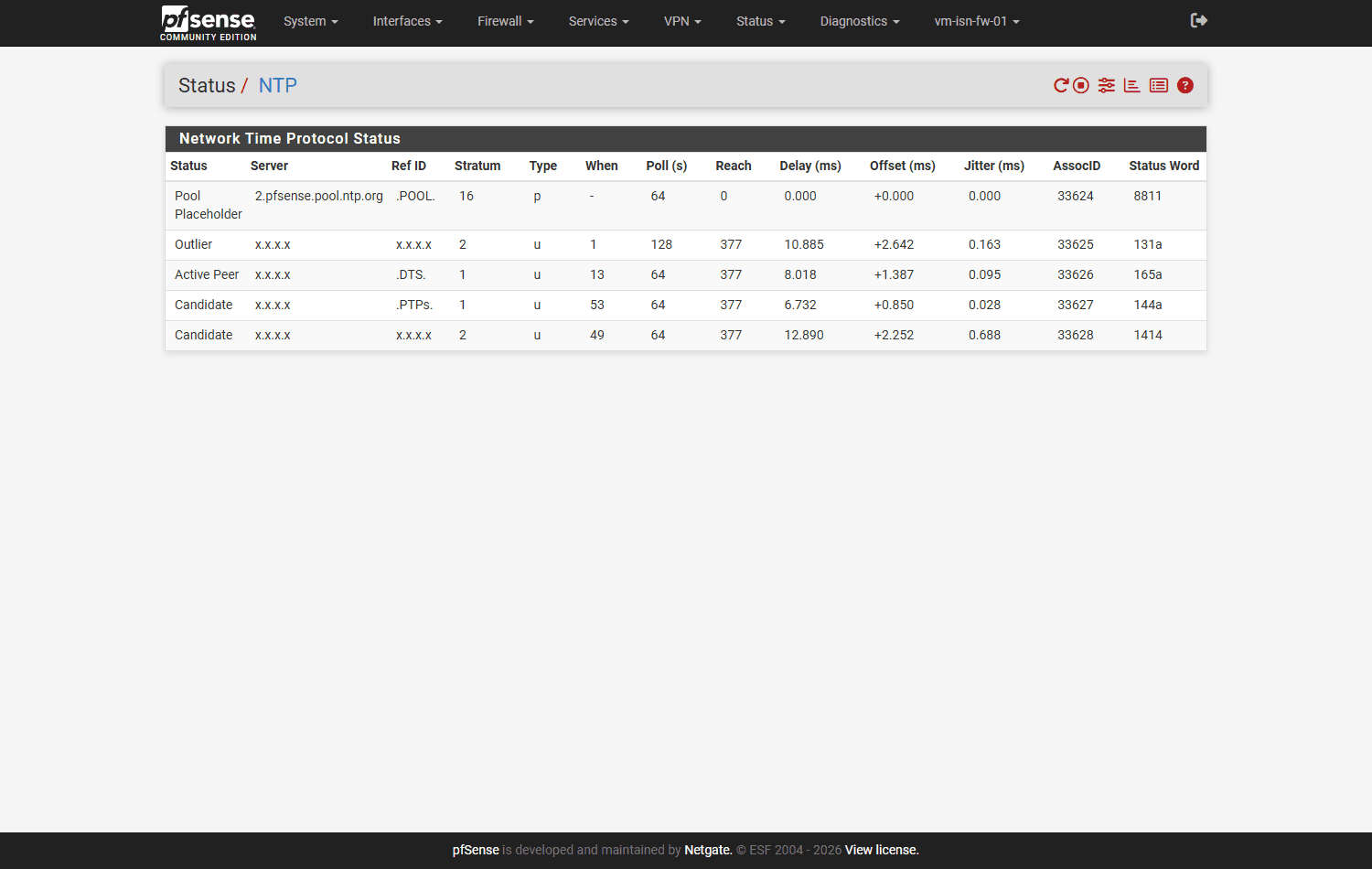
Task: Expand the Services menu
Action: [599, 21]
